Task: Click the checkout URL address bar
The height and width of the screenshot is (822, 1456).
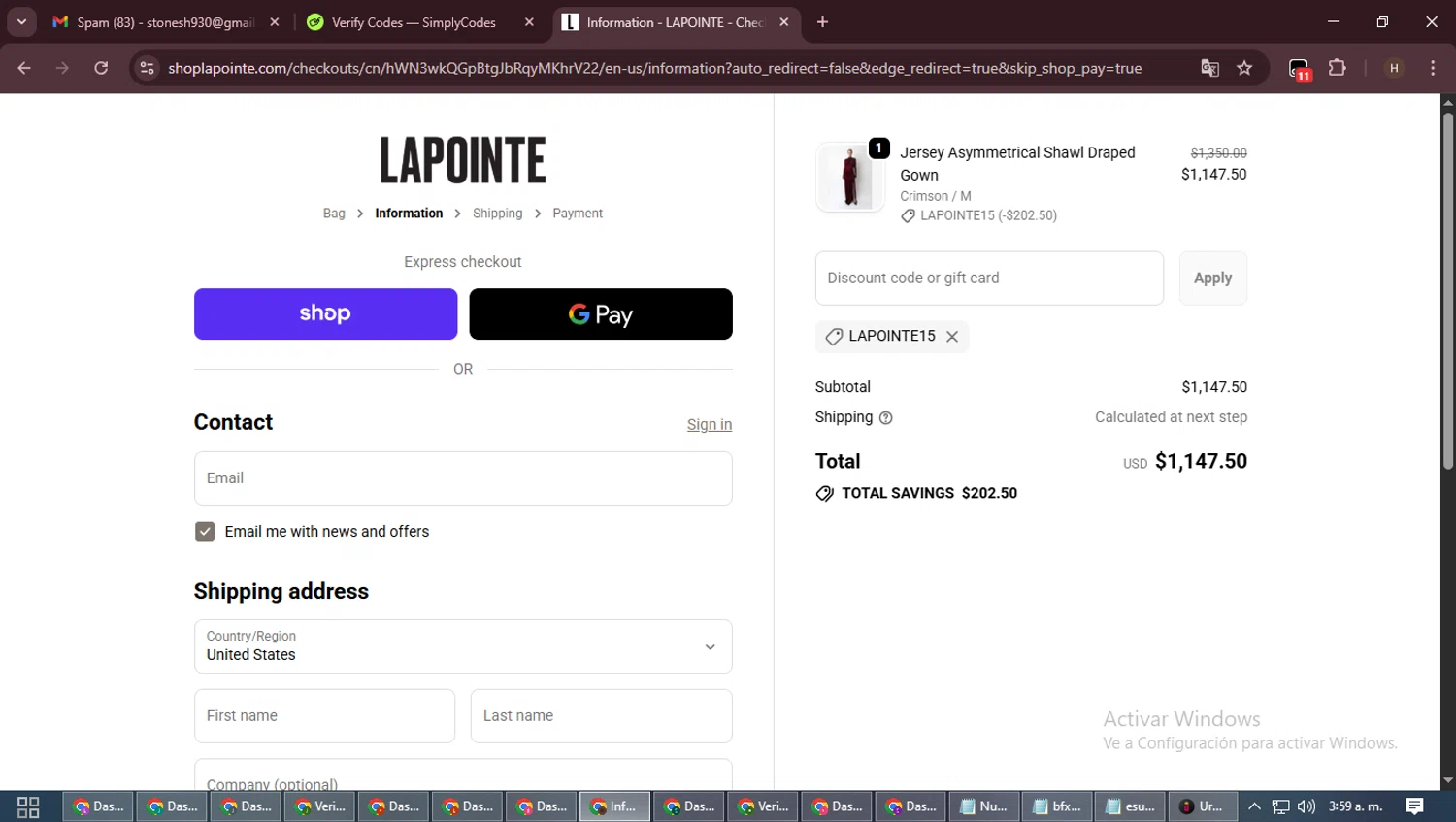Action: click(x=654, y=68)
